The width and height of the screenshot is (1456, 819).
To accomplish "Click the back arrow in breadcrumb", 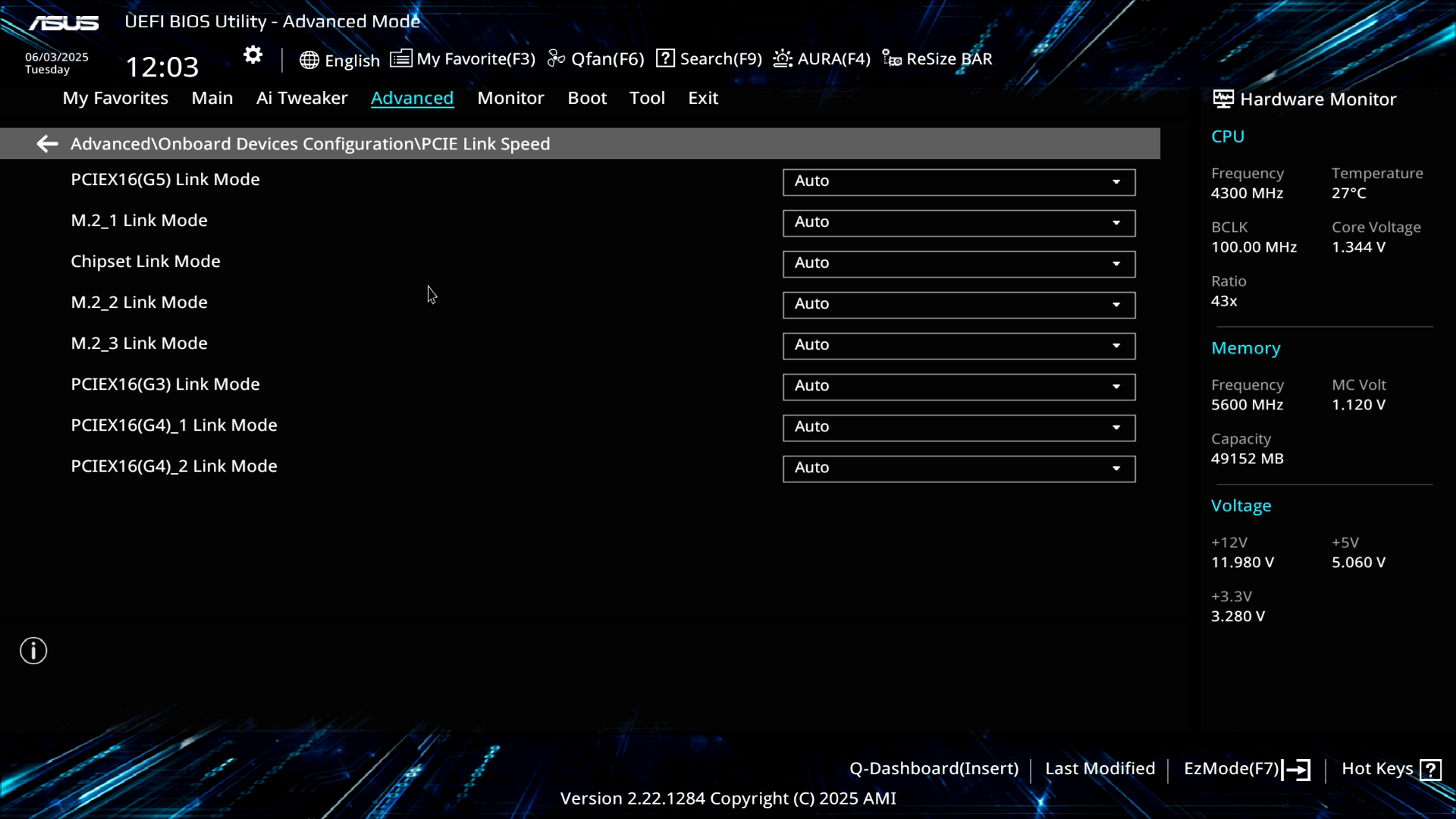I will coord(47,144).
